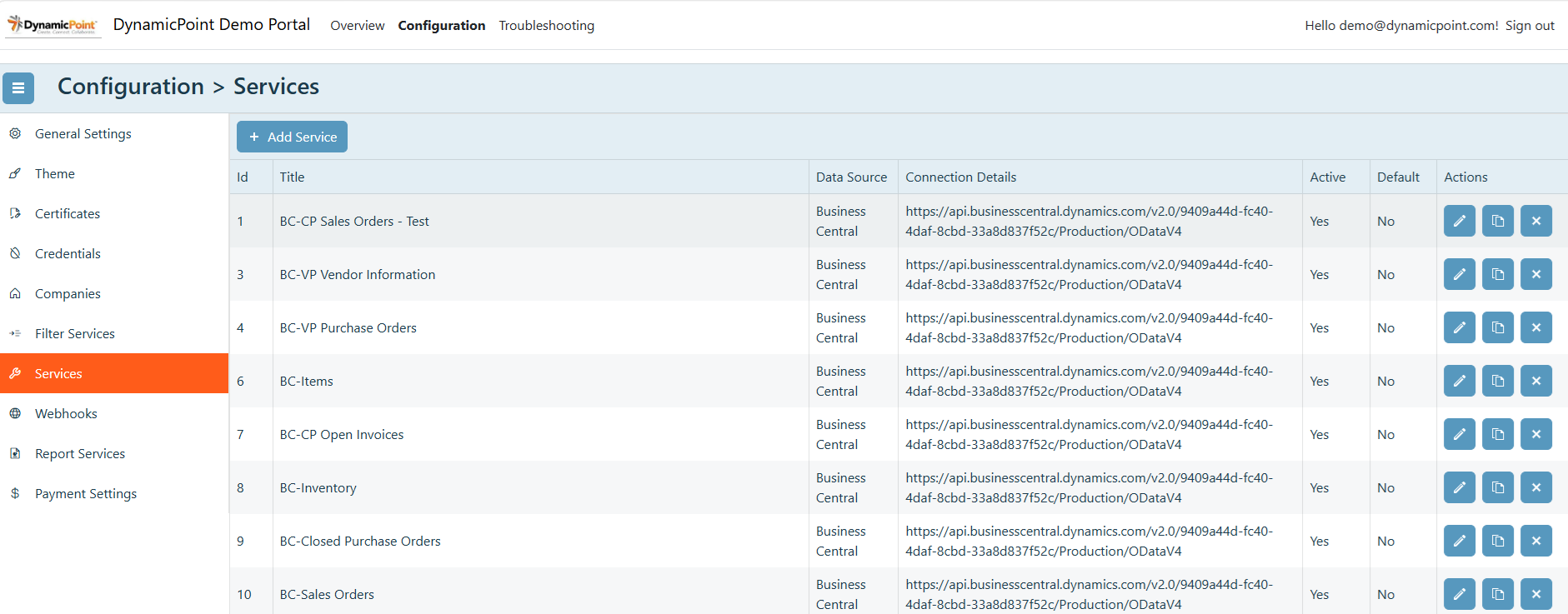Click the BC-Closed Purchase Orders title

pyautogui.click(x=360, y=541)
